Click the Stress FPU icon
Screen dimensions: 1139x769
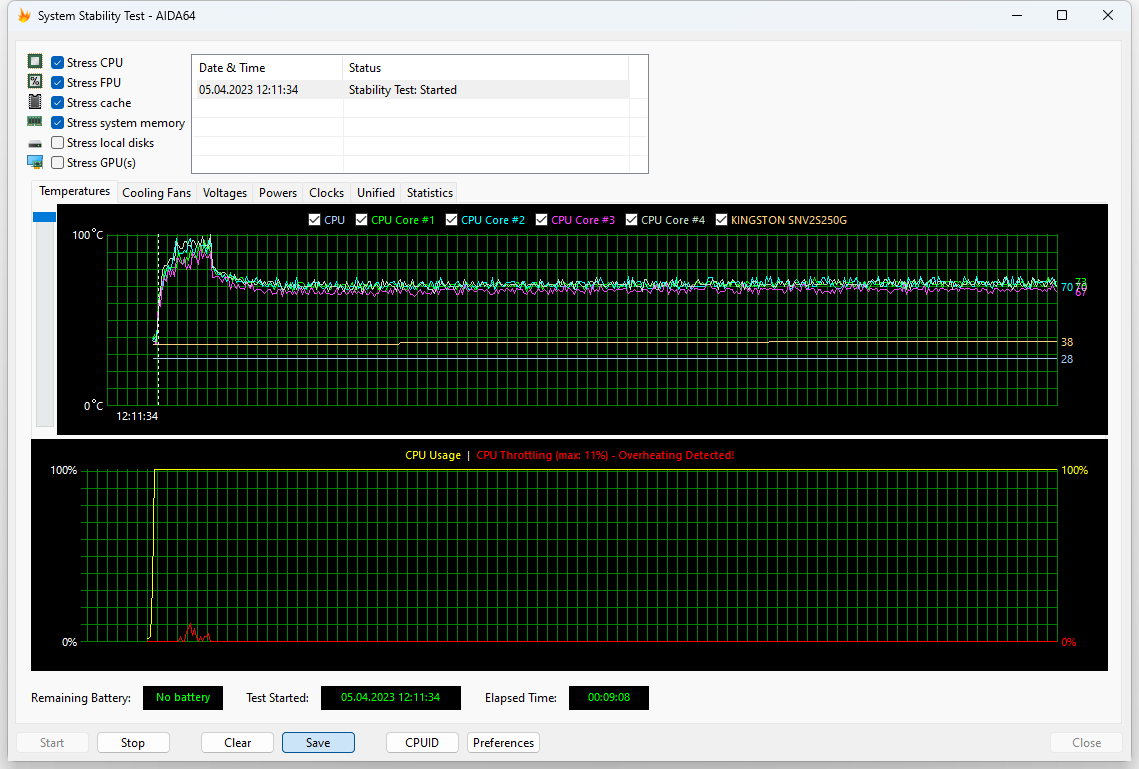click(x=35, y=81)
